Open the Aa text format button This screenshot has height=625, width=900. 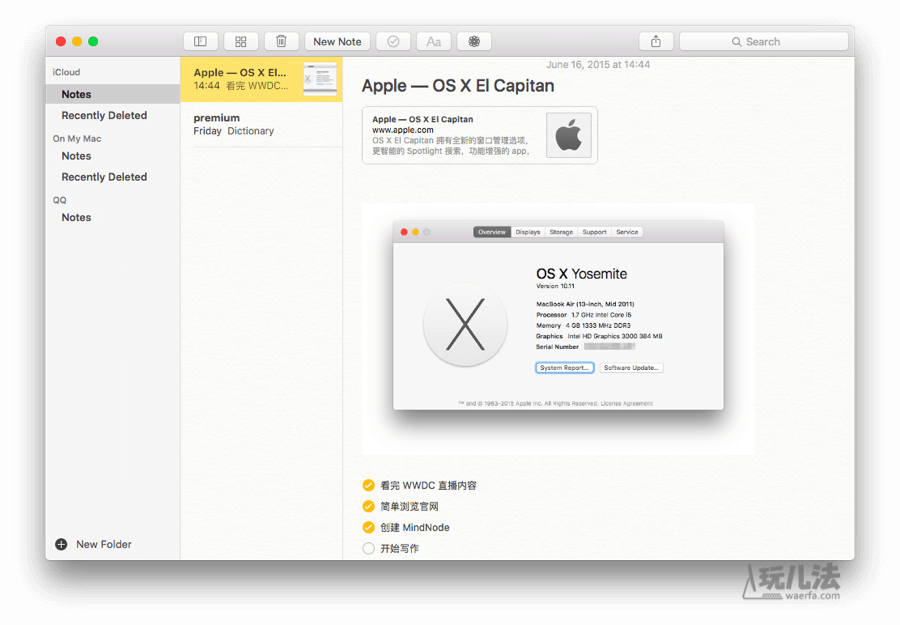[x=433, y=41]
